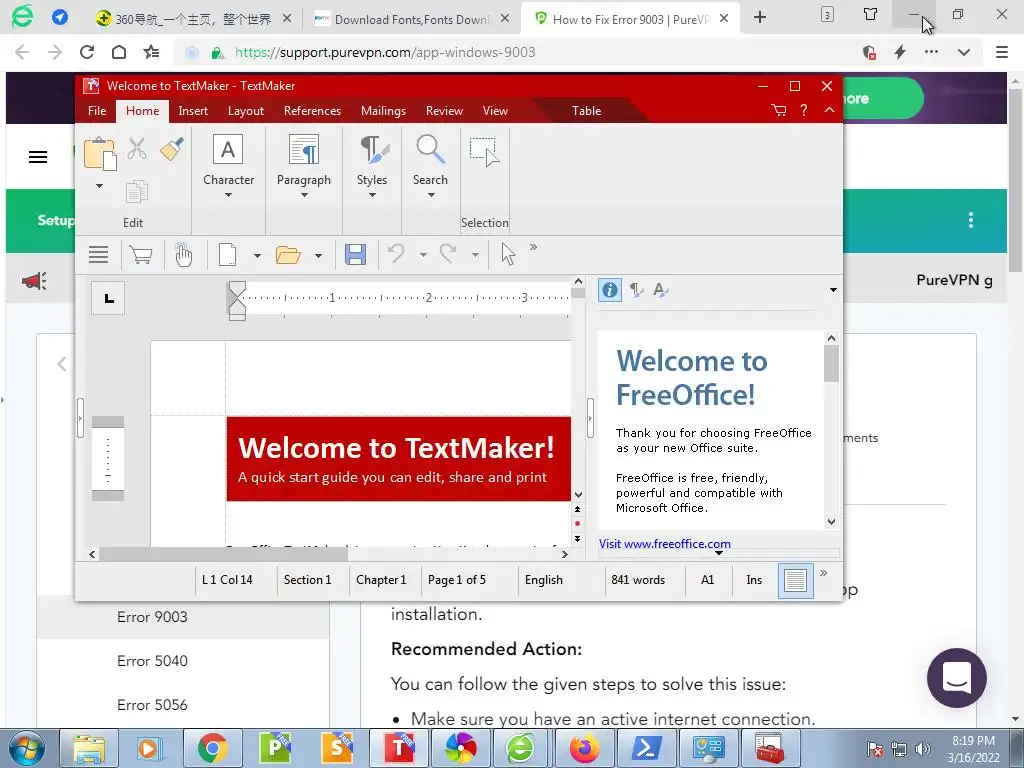Collapse the ribbon with the chevron

(829, 110)
